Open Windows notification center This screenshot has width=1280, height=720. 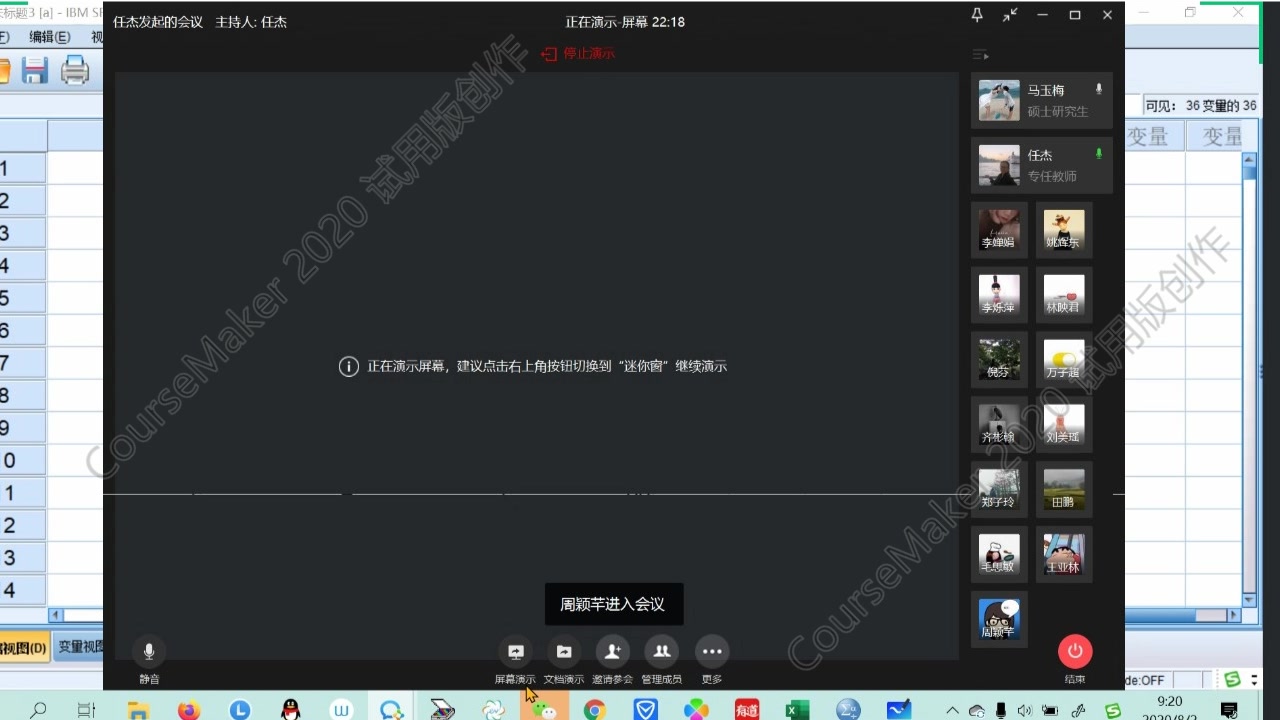point(1230,710)
